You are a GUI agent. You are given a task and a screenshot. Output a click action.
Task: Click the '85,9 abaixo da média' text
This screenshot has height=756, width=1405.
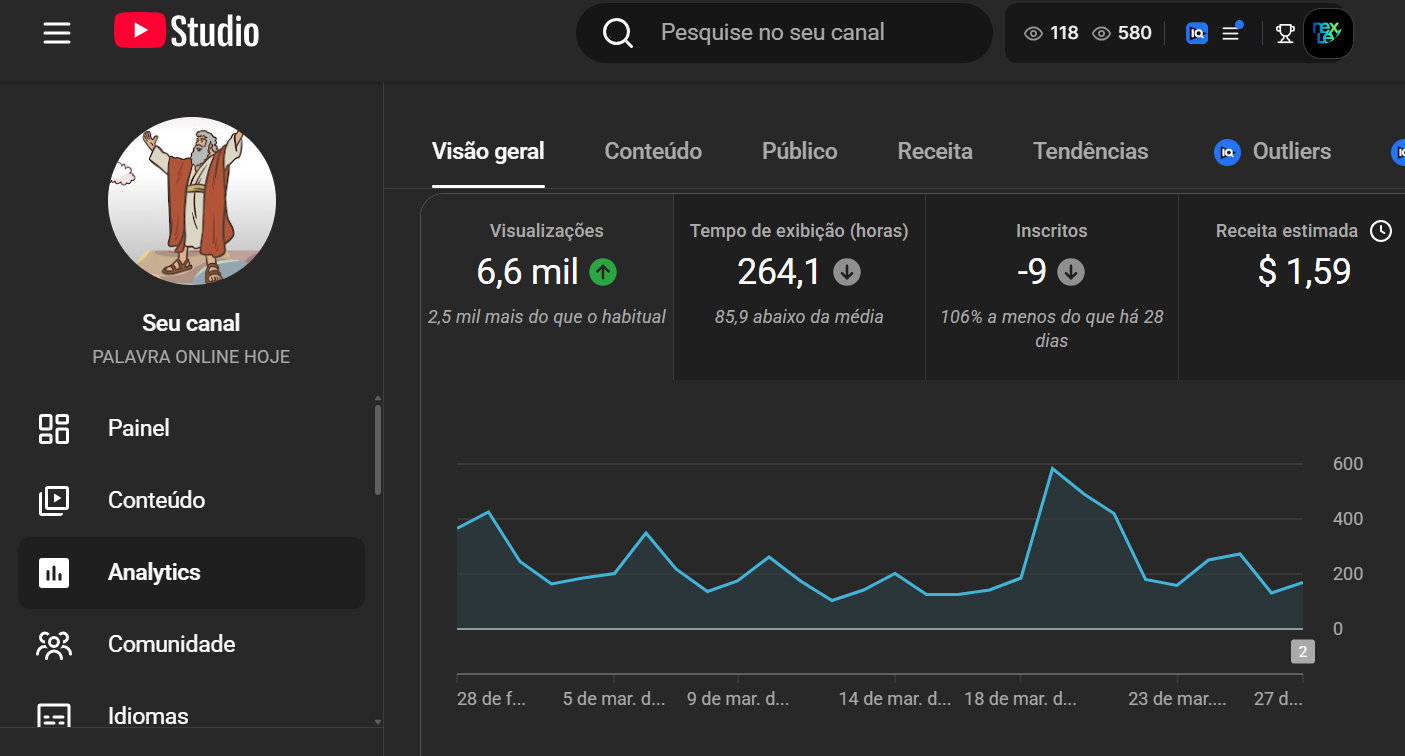pyautogui.click(x=799, y=317)
